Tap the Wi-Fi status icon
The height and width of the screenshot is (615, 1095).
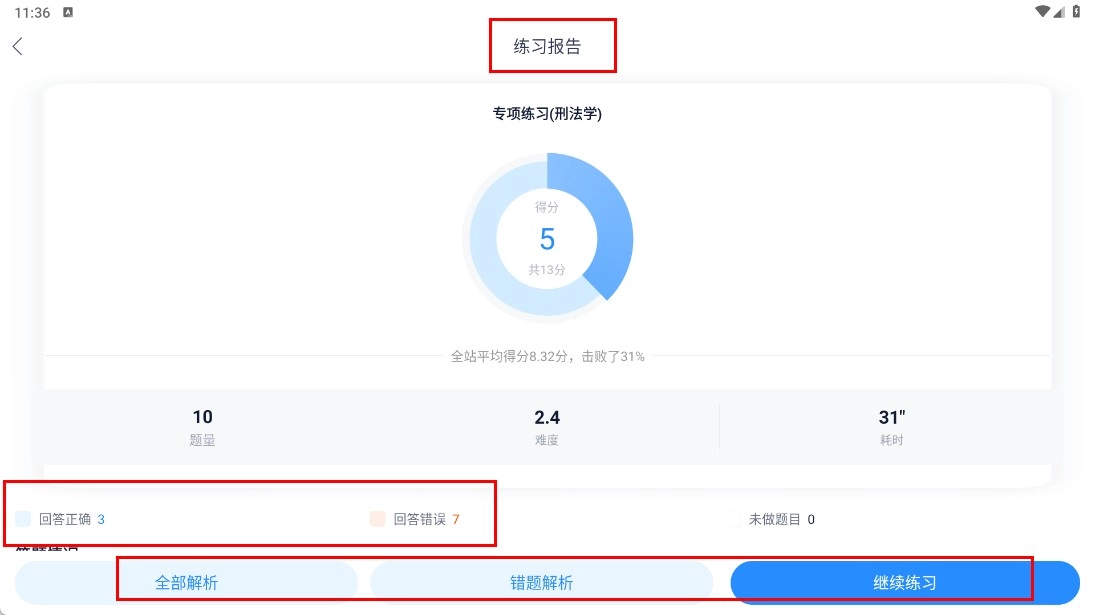pyautogui.click(x=1043, y=12)
